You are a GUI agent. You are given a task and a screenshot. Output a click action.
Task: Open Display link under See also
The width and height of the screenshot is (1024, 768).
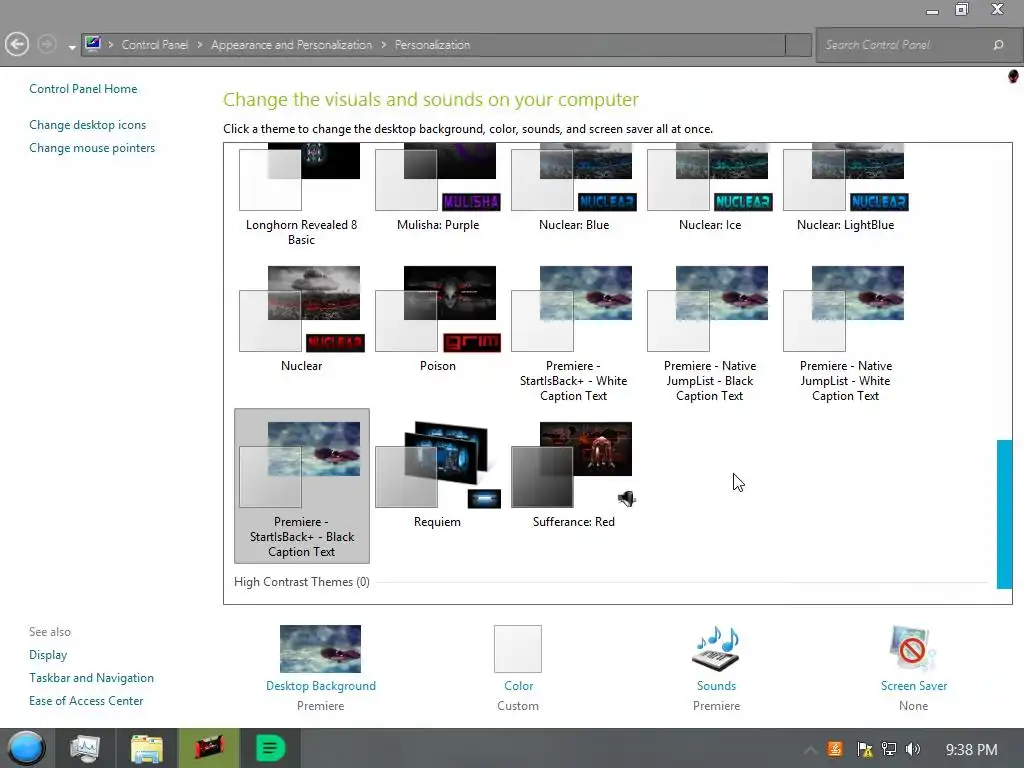click(x=48, y=654)
